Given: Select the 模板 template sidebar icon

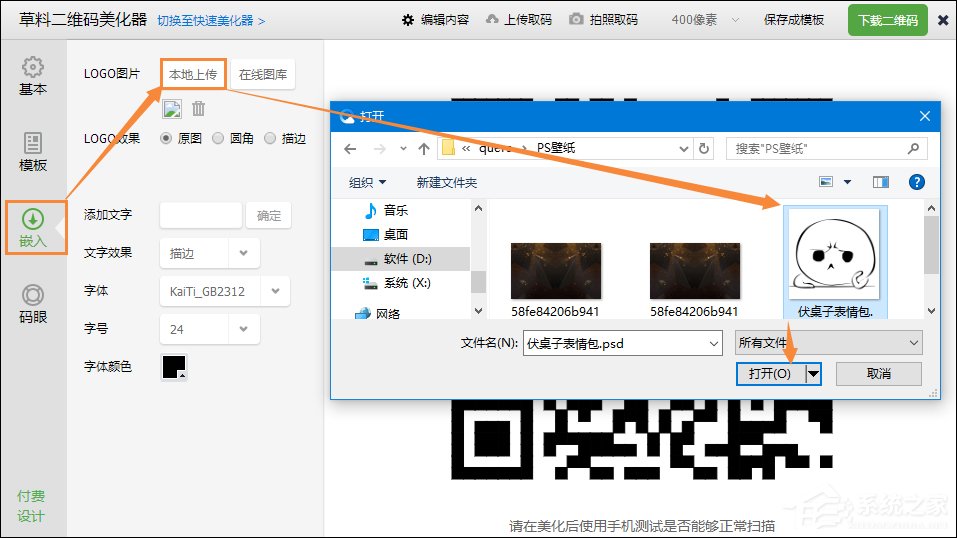Looking at the screenshot, I should pos(33,152).
